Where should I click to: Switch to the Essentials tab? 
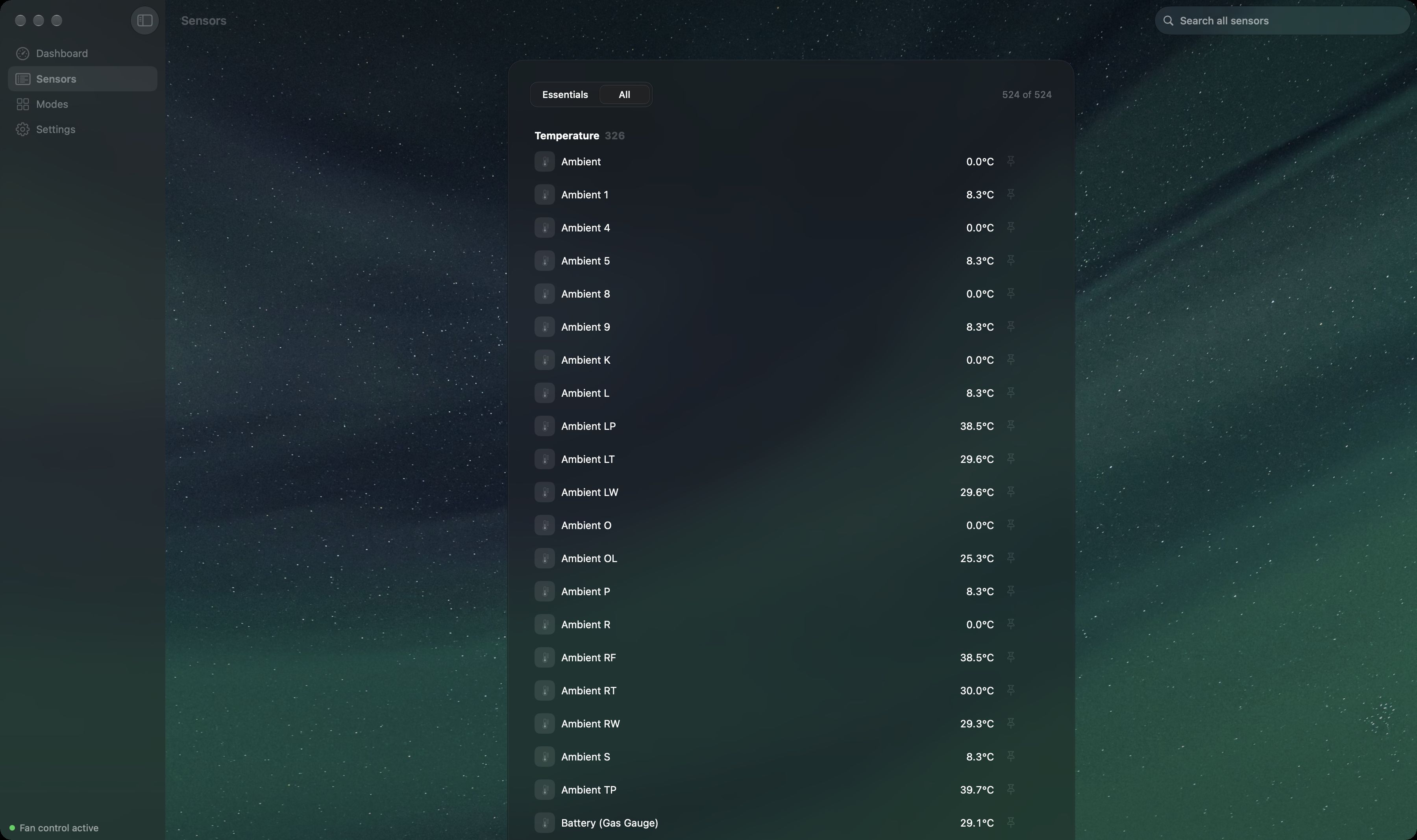click(x=565, y=94)
